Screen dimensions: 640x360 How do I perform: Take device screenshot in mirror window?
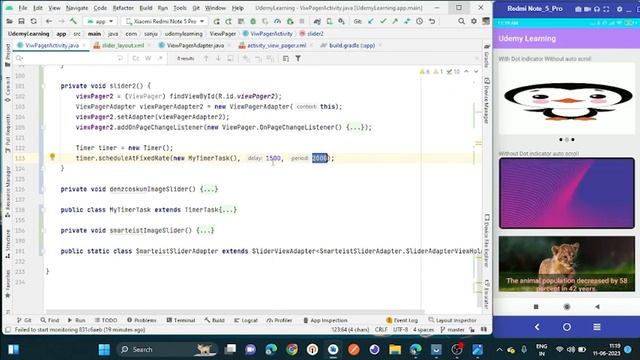pyautogui.click(x=578, y=9)
